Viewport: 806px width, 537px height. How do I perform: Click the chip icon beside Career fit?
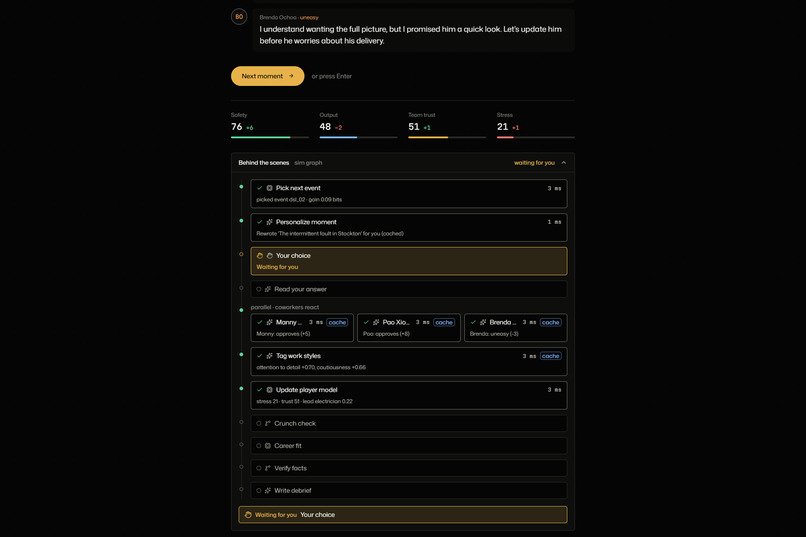point(268,446)
